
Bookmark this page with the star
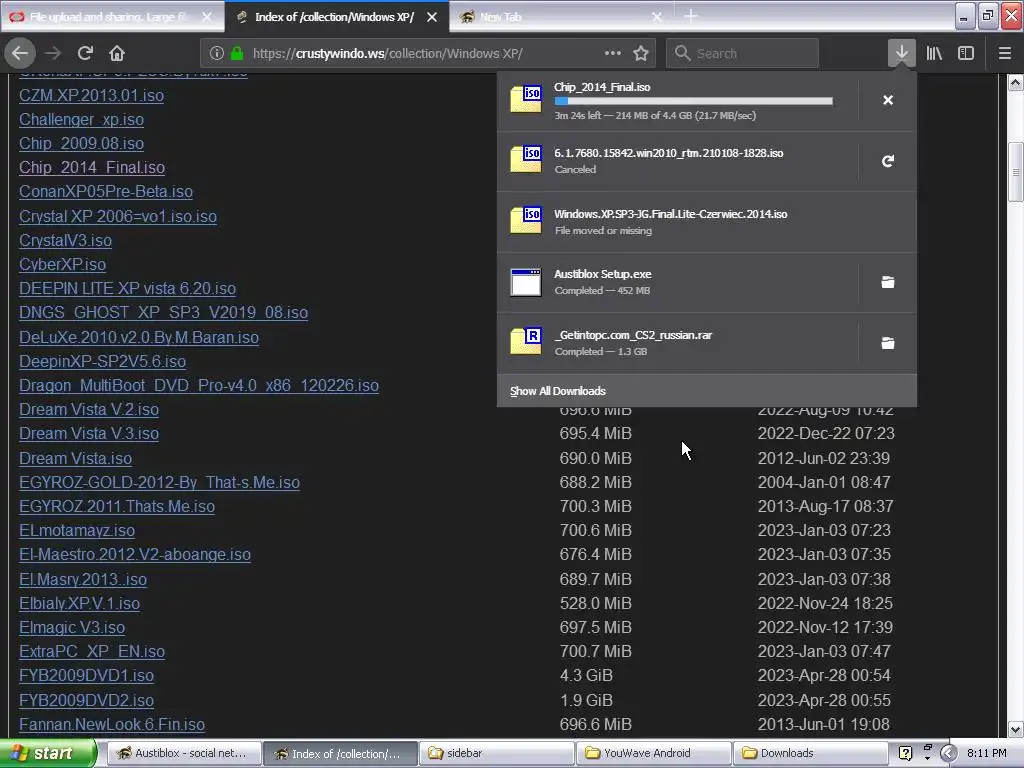pos(641,54)
